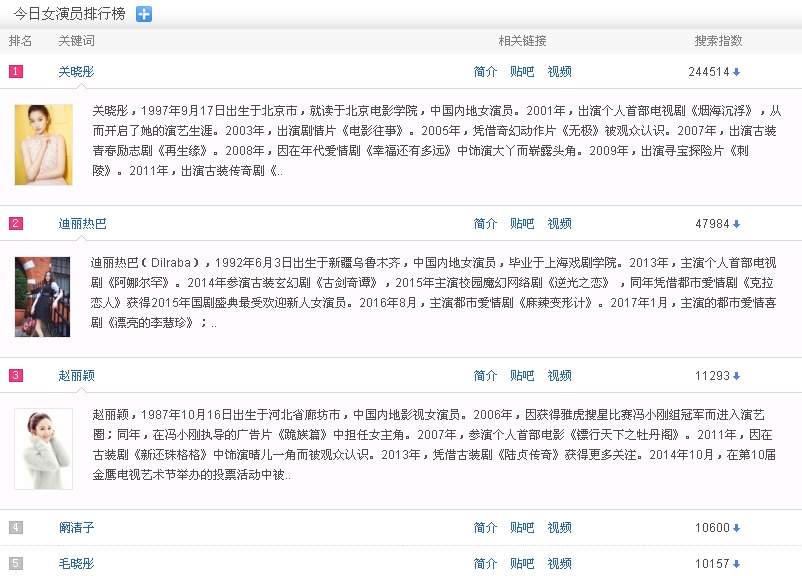Click 视频 link in 赵丽颖's row

pyautogui.click(x=558, y=375)
